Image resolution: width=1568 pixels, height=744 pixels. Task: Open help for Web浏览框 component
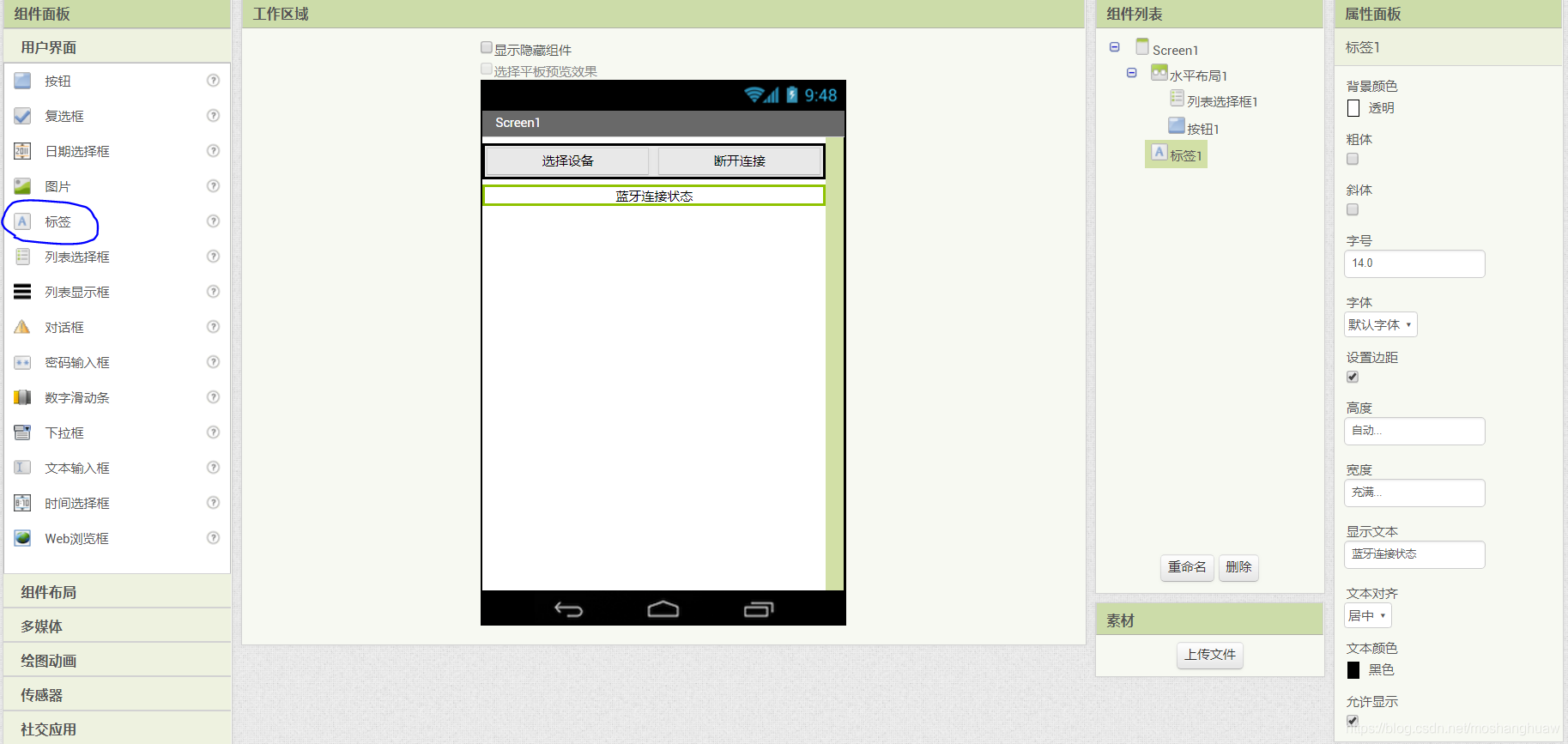pos(214,537)
